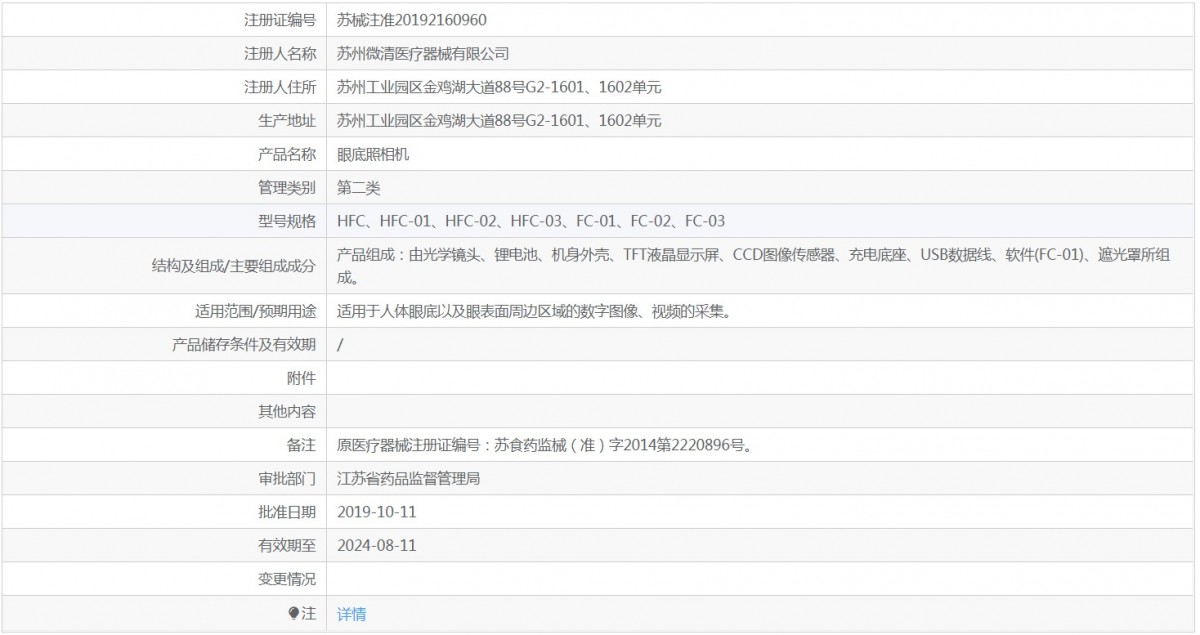The image size is (1200, 635).
Task: Click the 注册人住所 address value
Action: click(x=499, y=87)
